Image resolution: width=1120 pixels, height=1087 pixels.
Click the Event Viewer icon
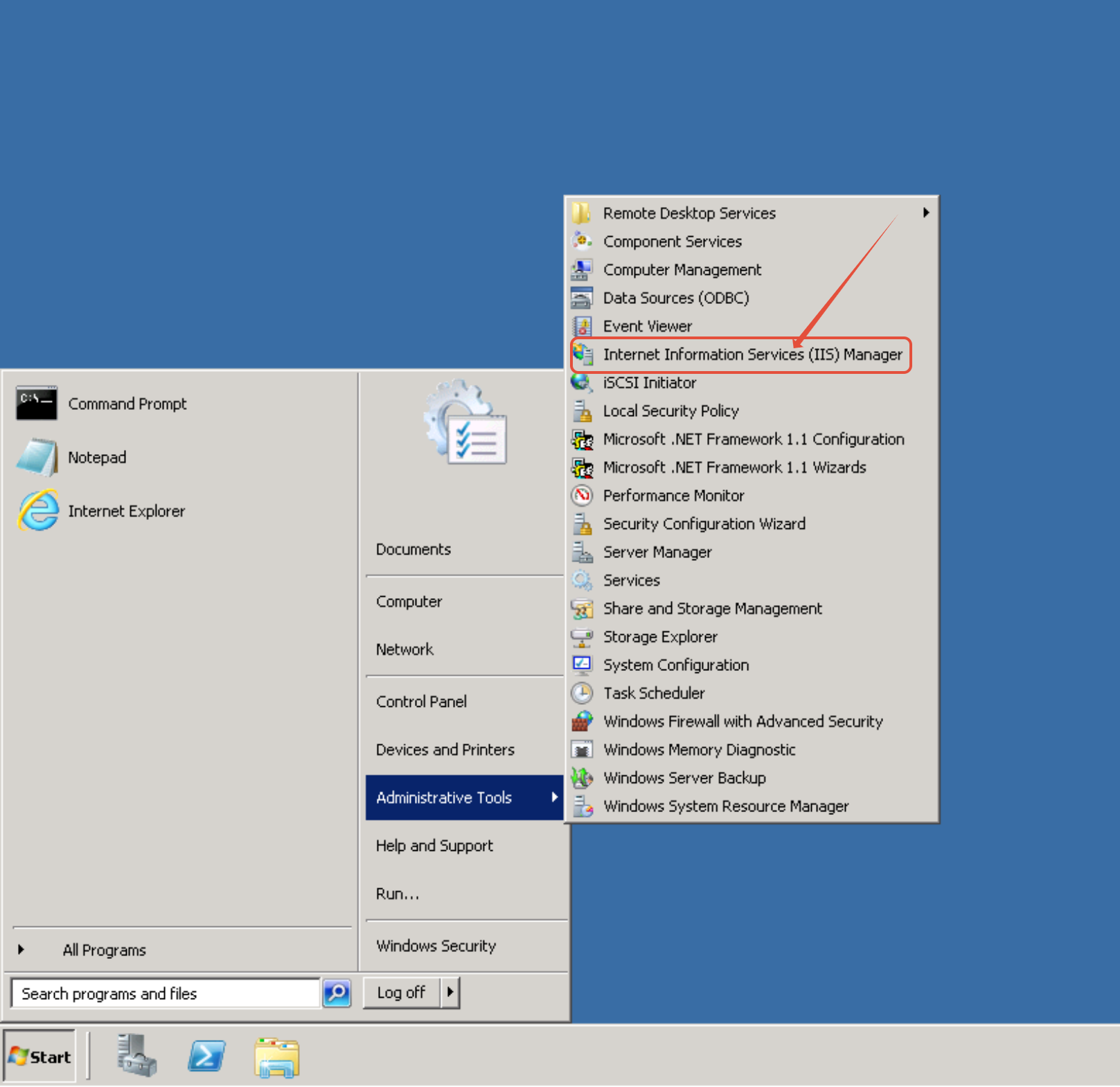tap(582, 326)
